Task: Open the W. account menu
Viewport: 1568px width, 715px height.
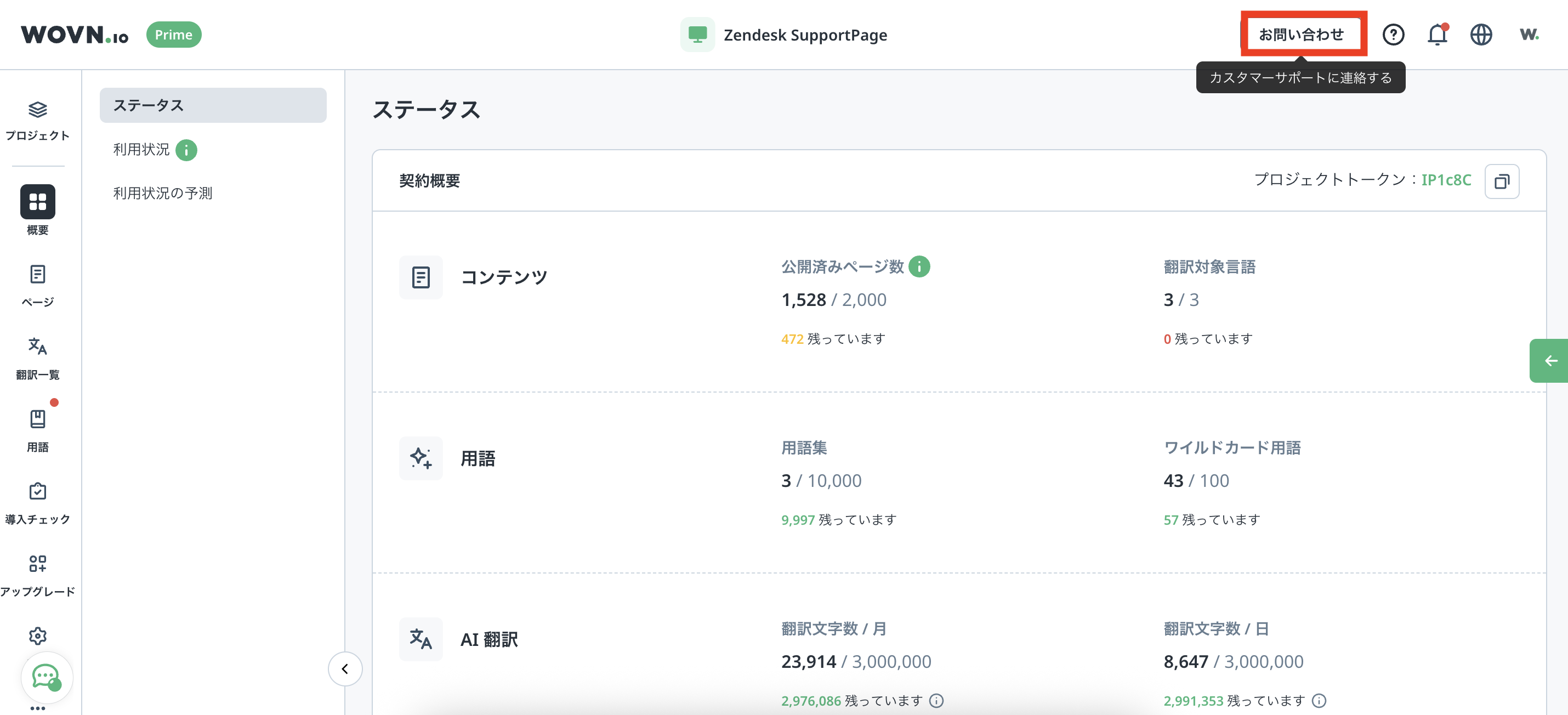Action: click(1529, 35)
